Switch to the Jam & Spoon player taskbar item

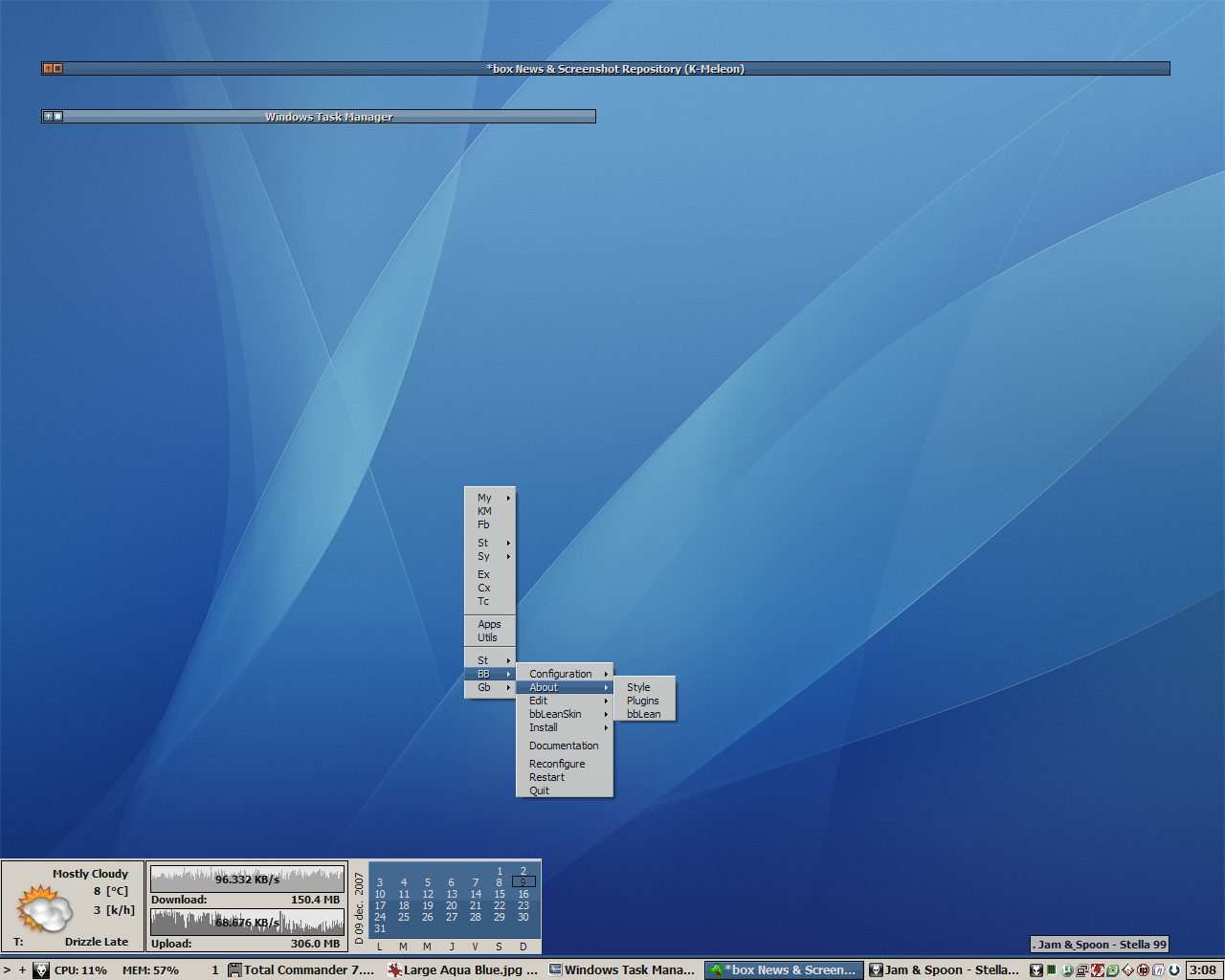point(945,969)
